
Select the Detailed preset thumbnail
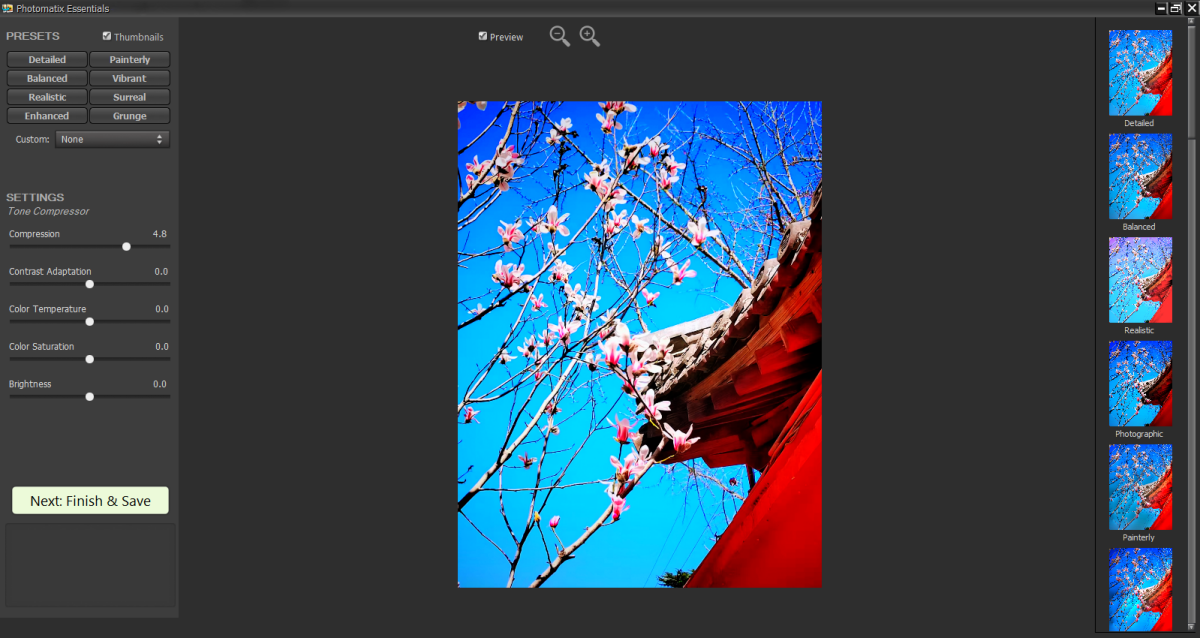[x=1140, y=73]
